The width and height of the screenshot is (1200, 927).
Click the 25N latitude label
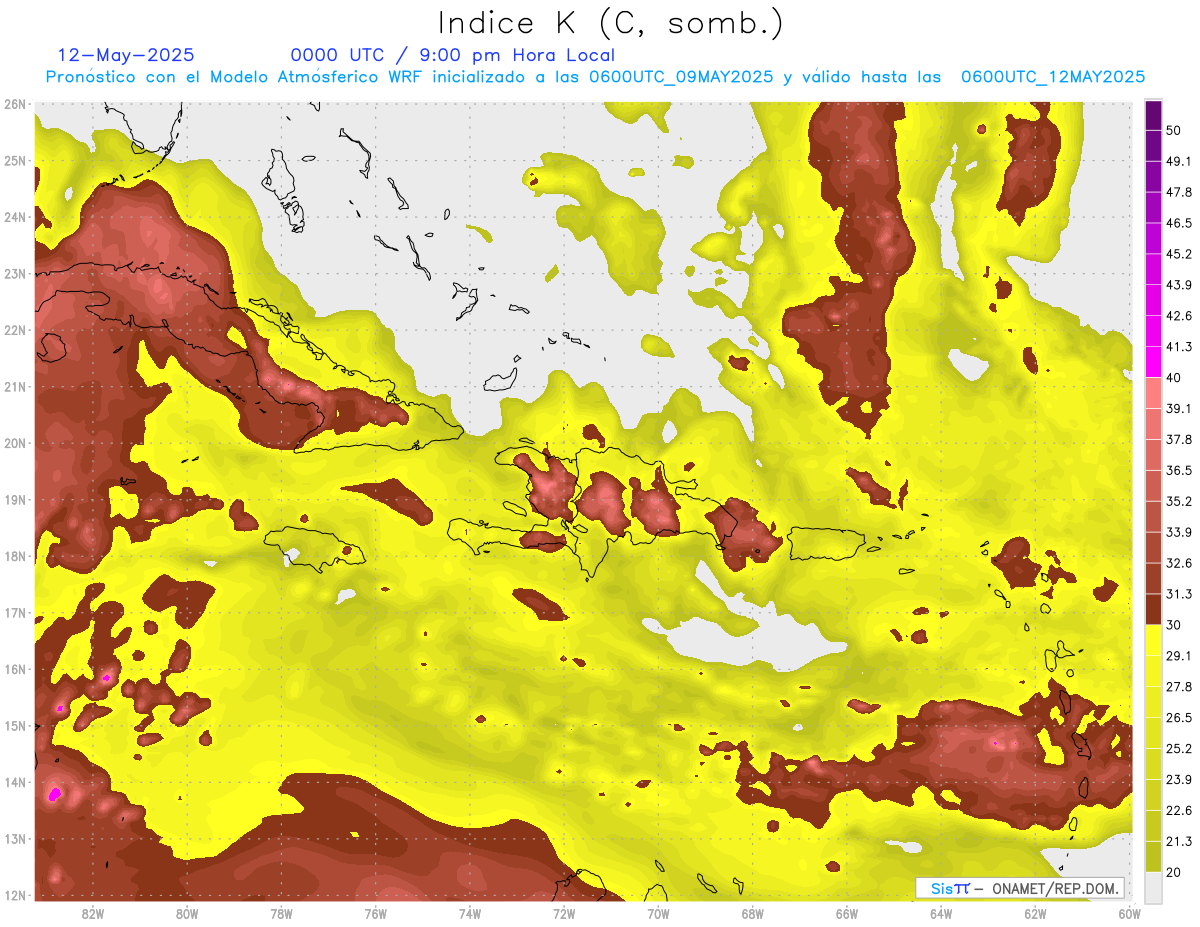(x=15, y=160)
